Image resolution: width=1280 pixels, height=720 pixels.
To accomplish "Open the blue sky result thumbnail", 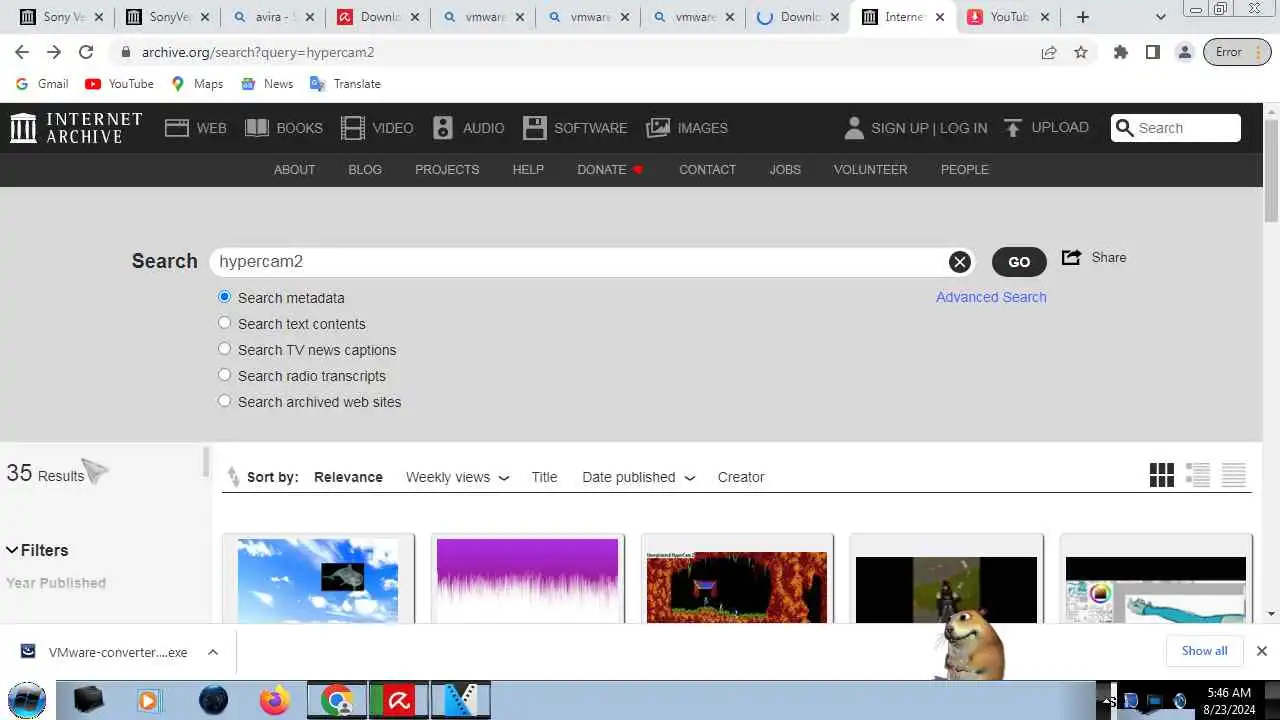I will point(318,580).
